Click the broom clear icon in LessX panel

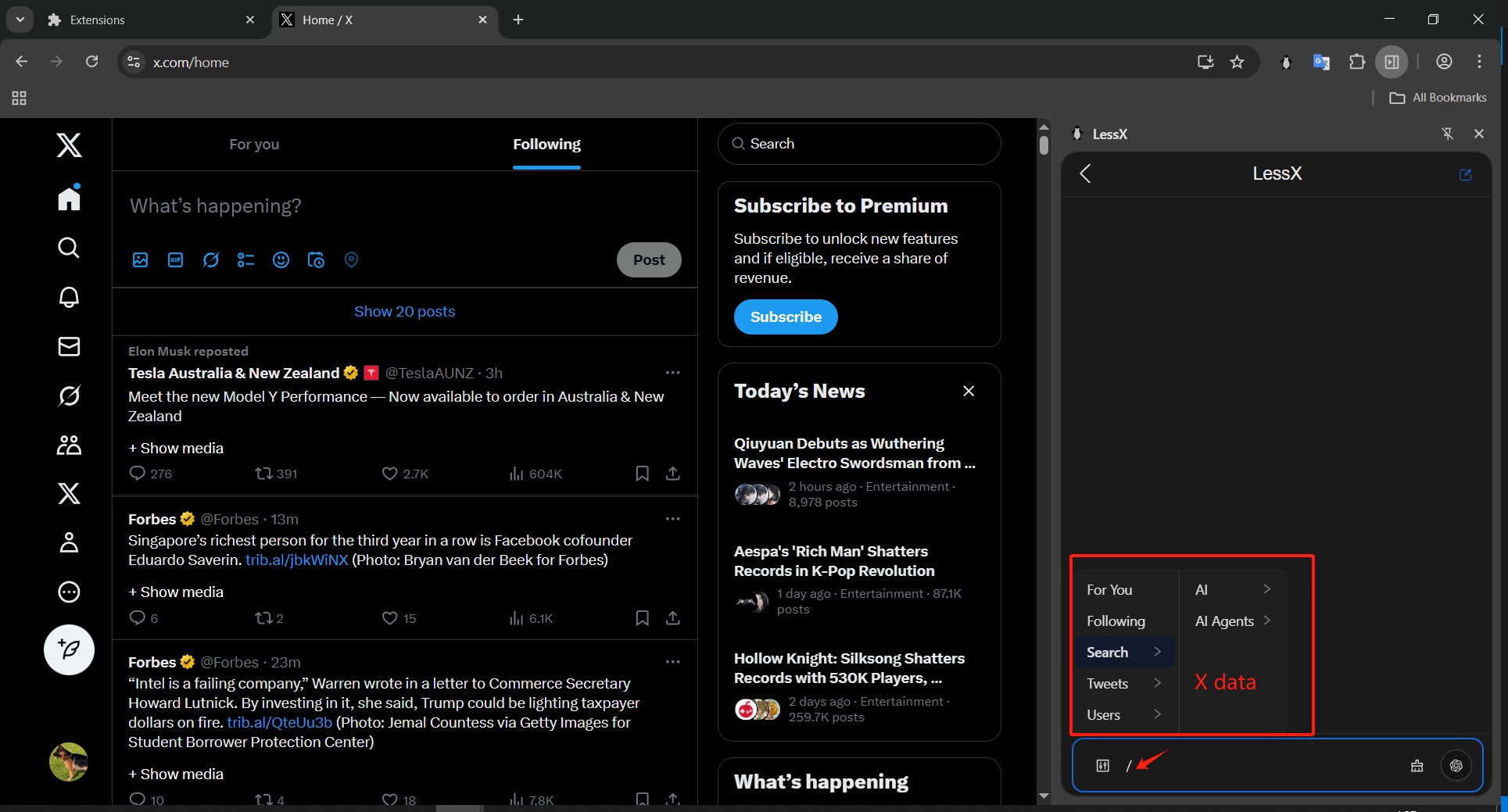pyautogui.click(x=1417, y=766)
